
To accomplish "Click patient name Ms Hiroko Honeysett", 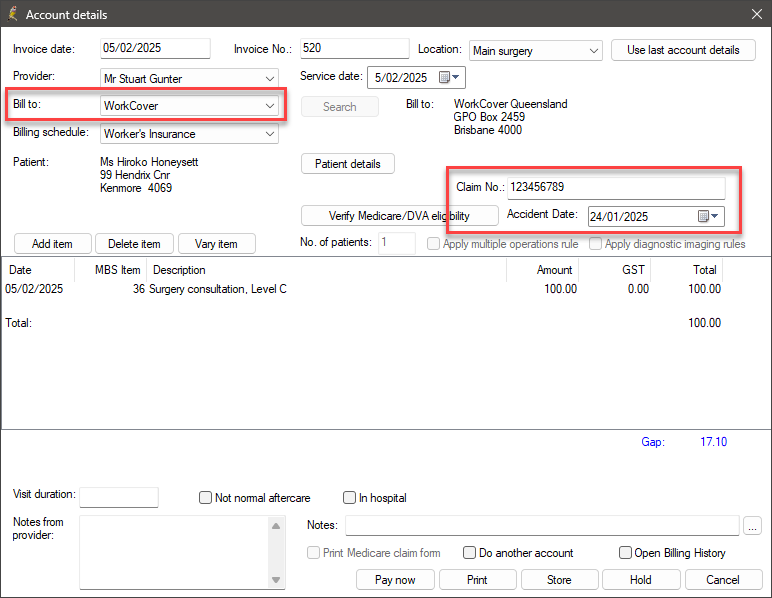I will 149,162.
